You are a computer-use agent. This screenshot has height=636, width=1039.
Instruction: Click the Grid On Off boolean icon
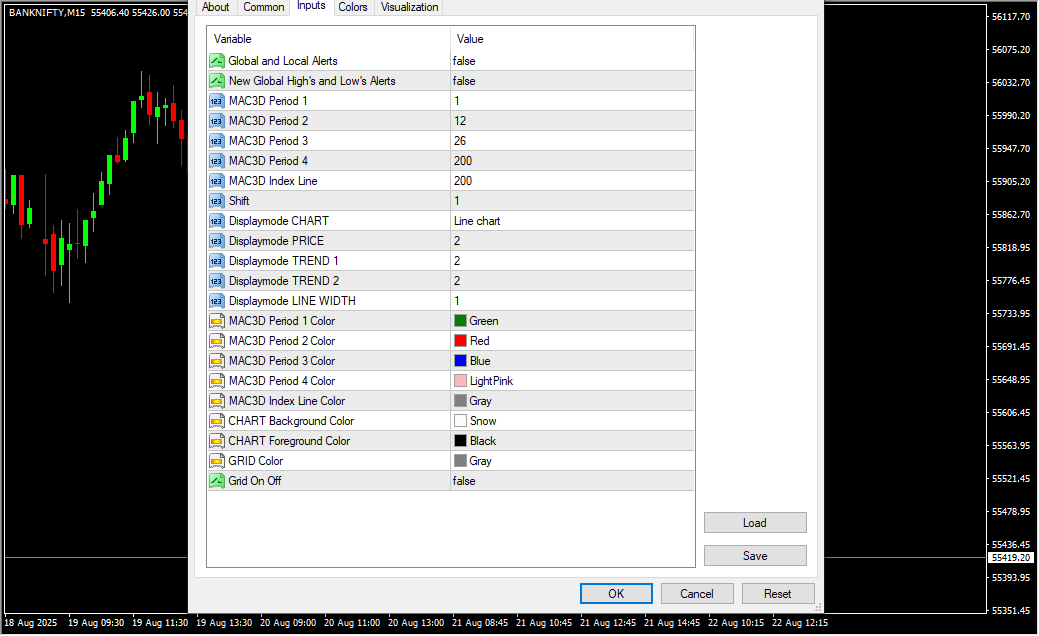coord(217,481)
